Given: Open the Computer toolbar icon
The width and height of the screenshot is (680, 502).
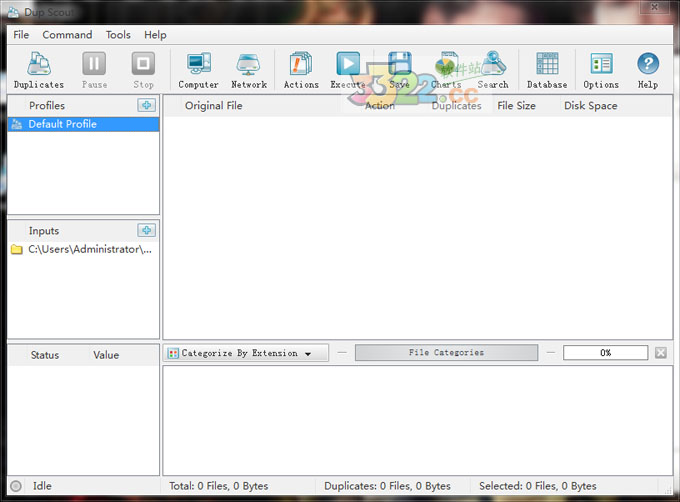Looking at the screenshot, I should pos(199,70).
